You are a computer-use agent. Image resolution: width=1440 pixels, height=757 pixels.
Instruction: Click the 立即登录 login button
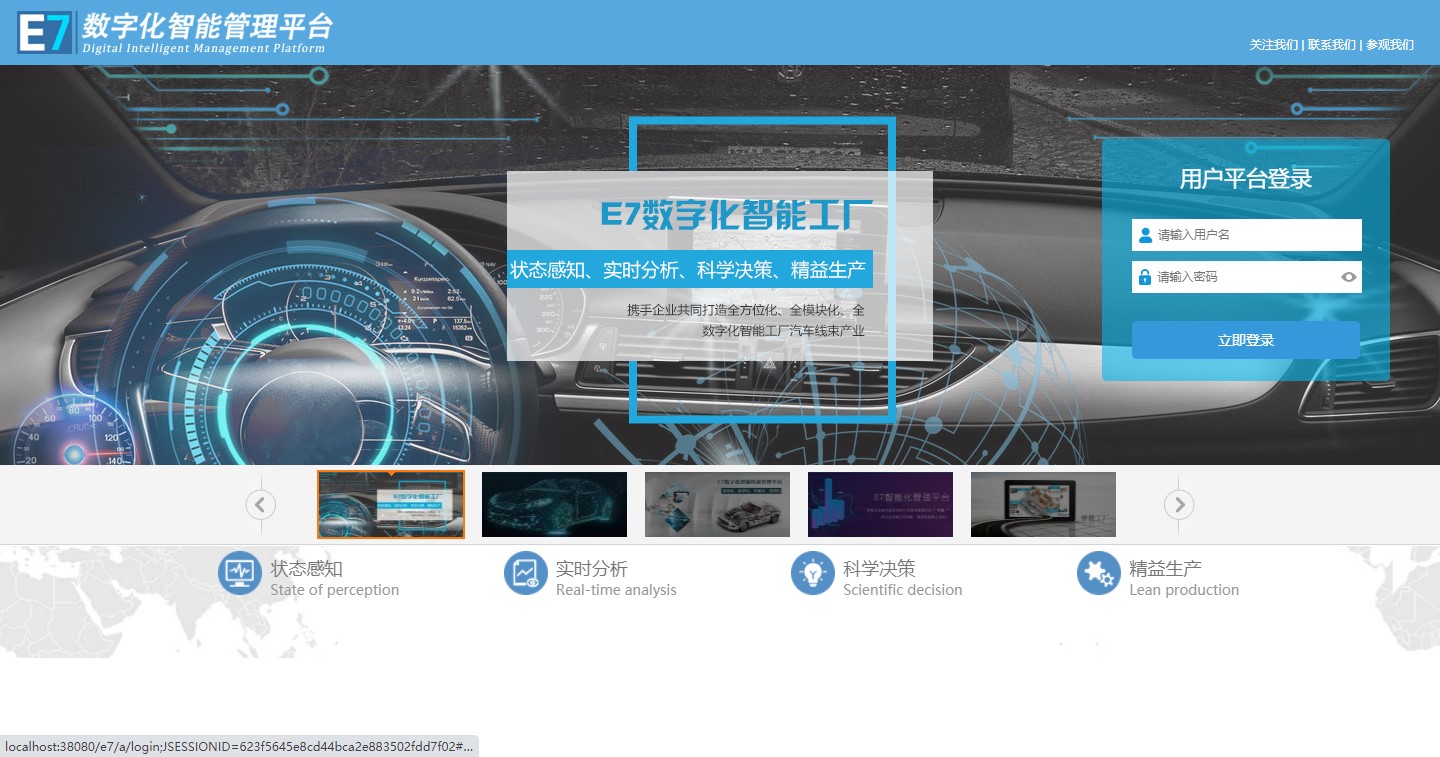pyautogui.click(x=1245, y=340)
